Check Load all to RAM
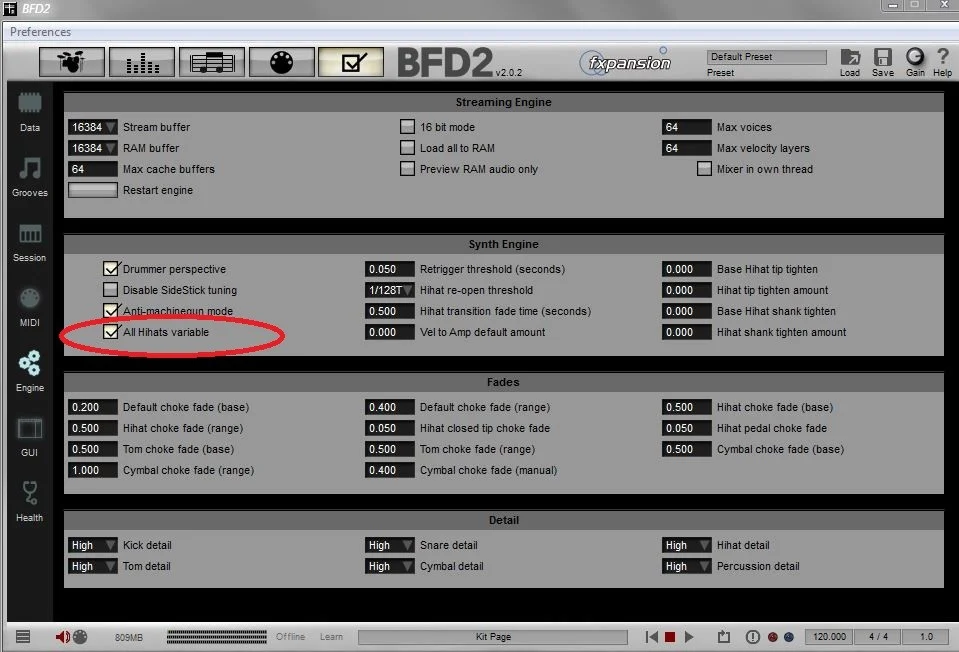959x652 pixels. pyautogui.click(x=408, y=147)
